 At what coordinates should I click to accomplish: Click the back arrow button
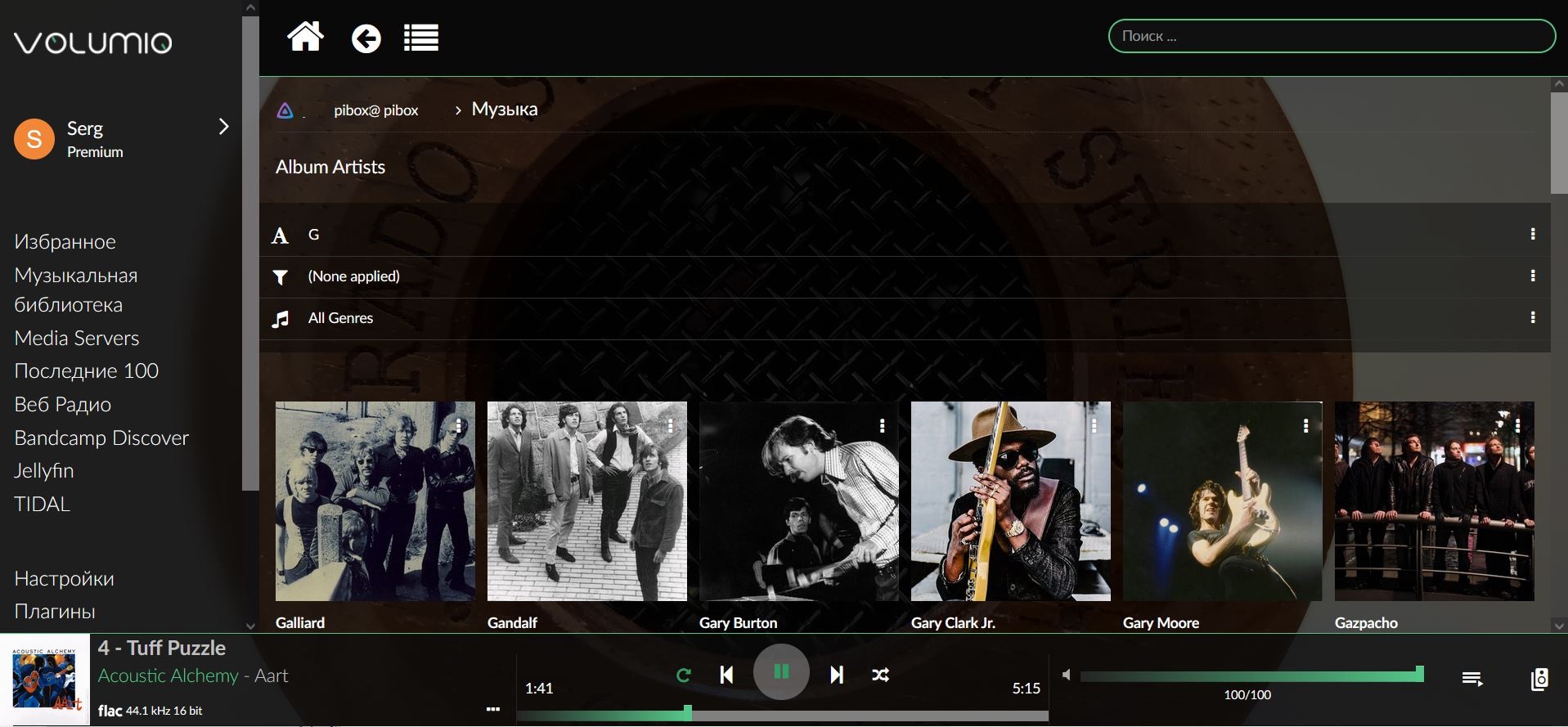[366, 38]
